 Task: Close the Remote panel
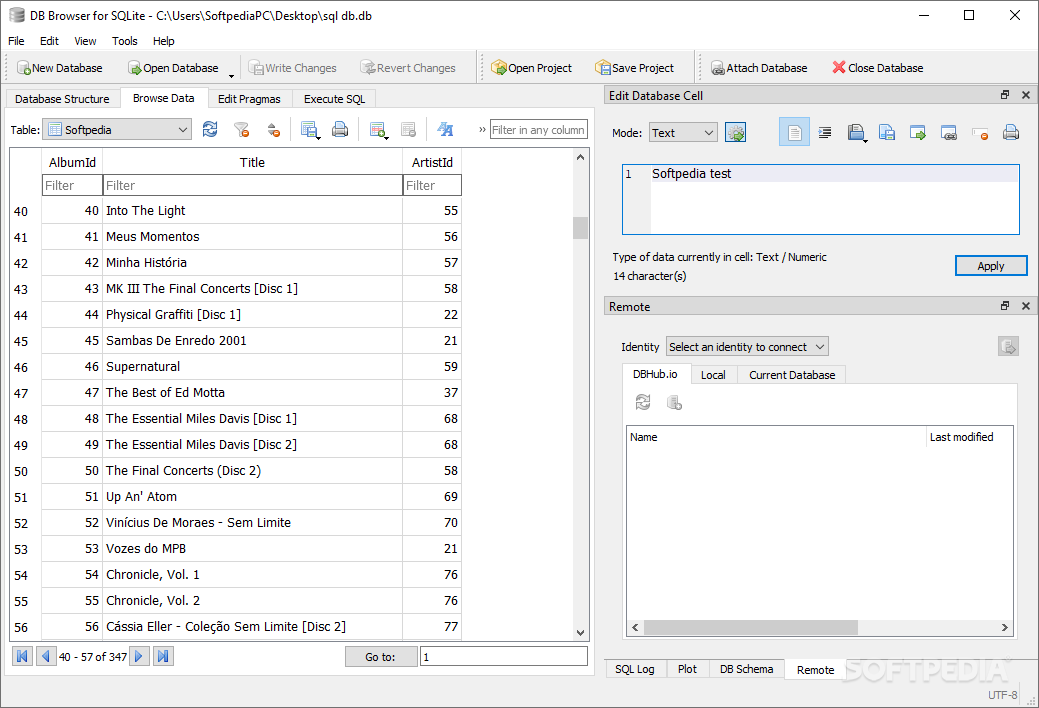[x=1026, y=306]
